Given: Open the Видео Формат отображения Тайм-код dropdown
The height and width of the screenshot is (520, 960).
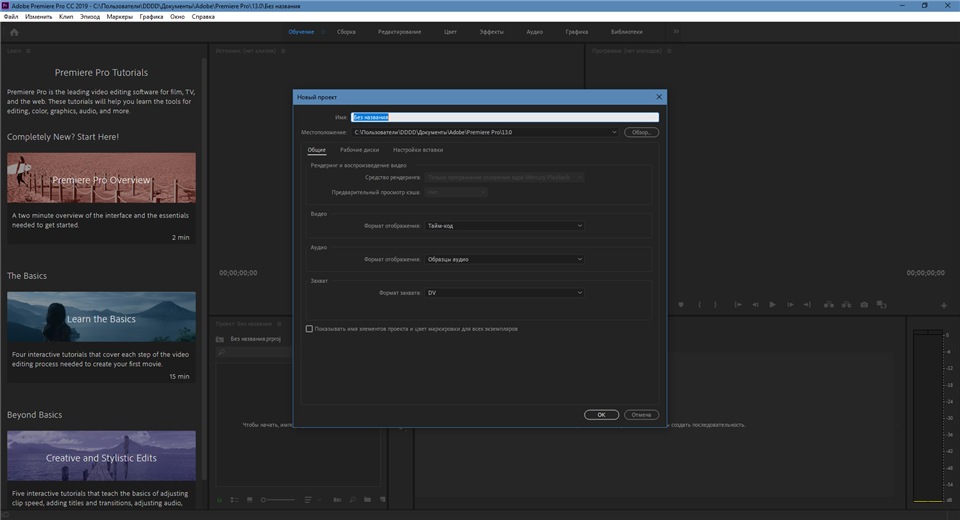Looking at the screenshot, I should (504, 226).
